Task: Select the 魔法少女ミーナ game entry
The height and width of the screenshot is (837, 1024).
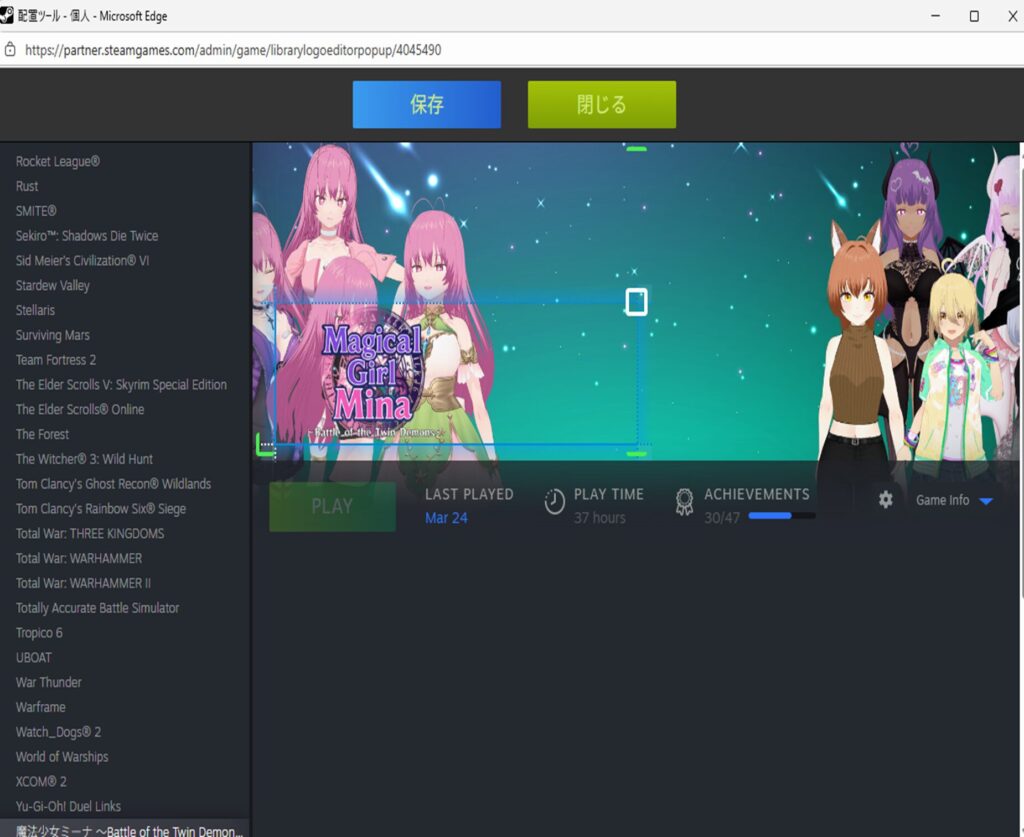Action: tap(128, 830)
